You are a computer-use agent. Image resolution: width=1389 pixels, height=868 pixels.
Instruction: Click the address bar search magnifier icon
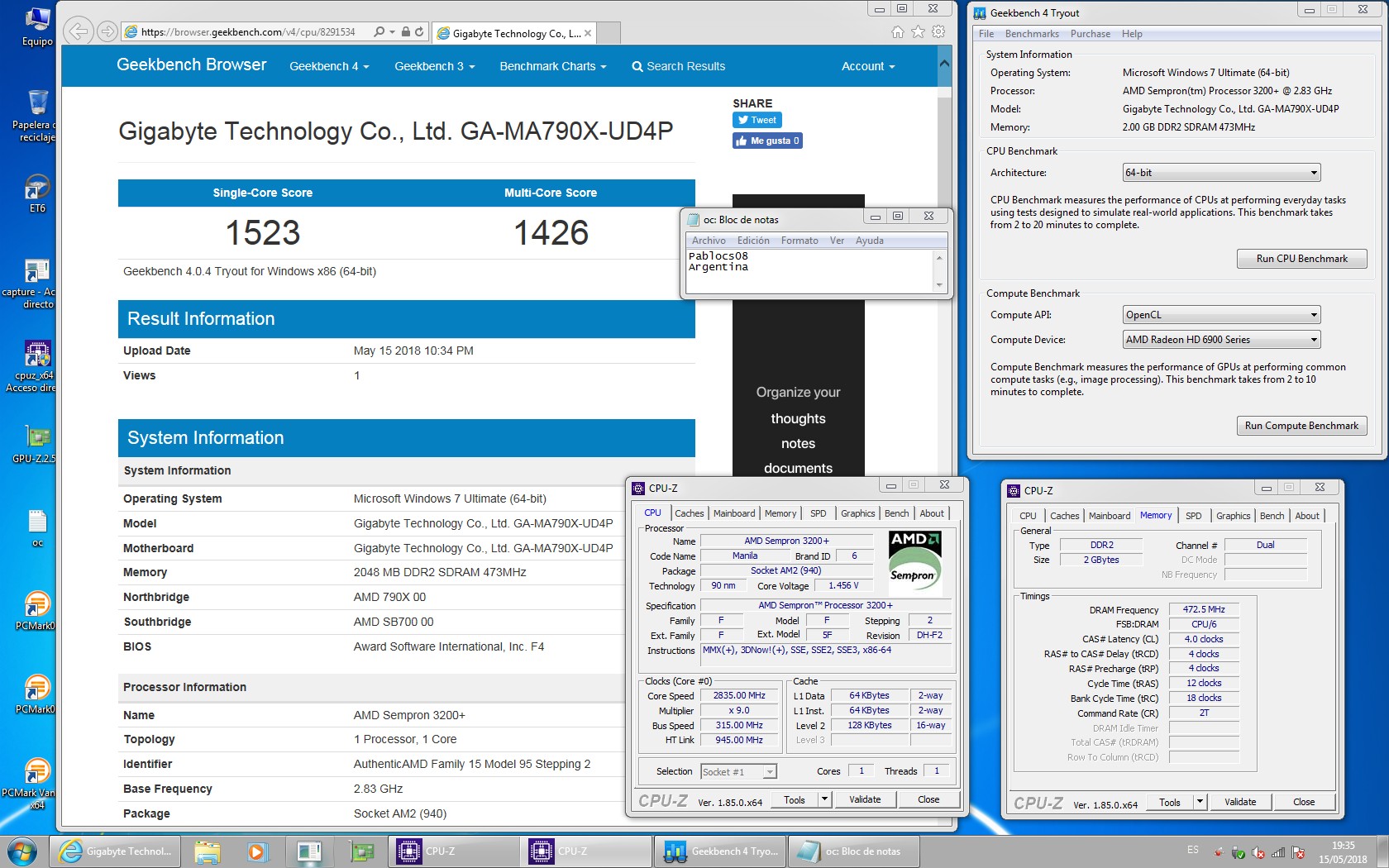(379, 32)
